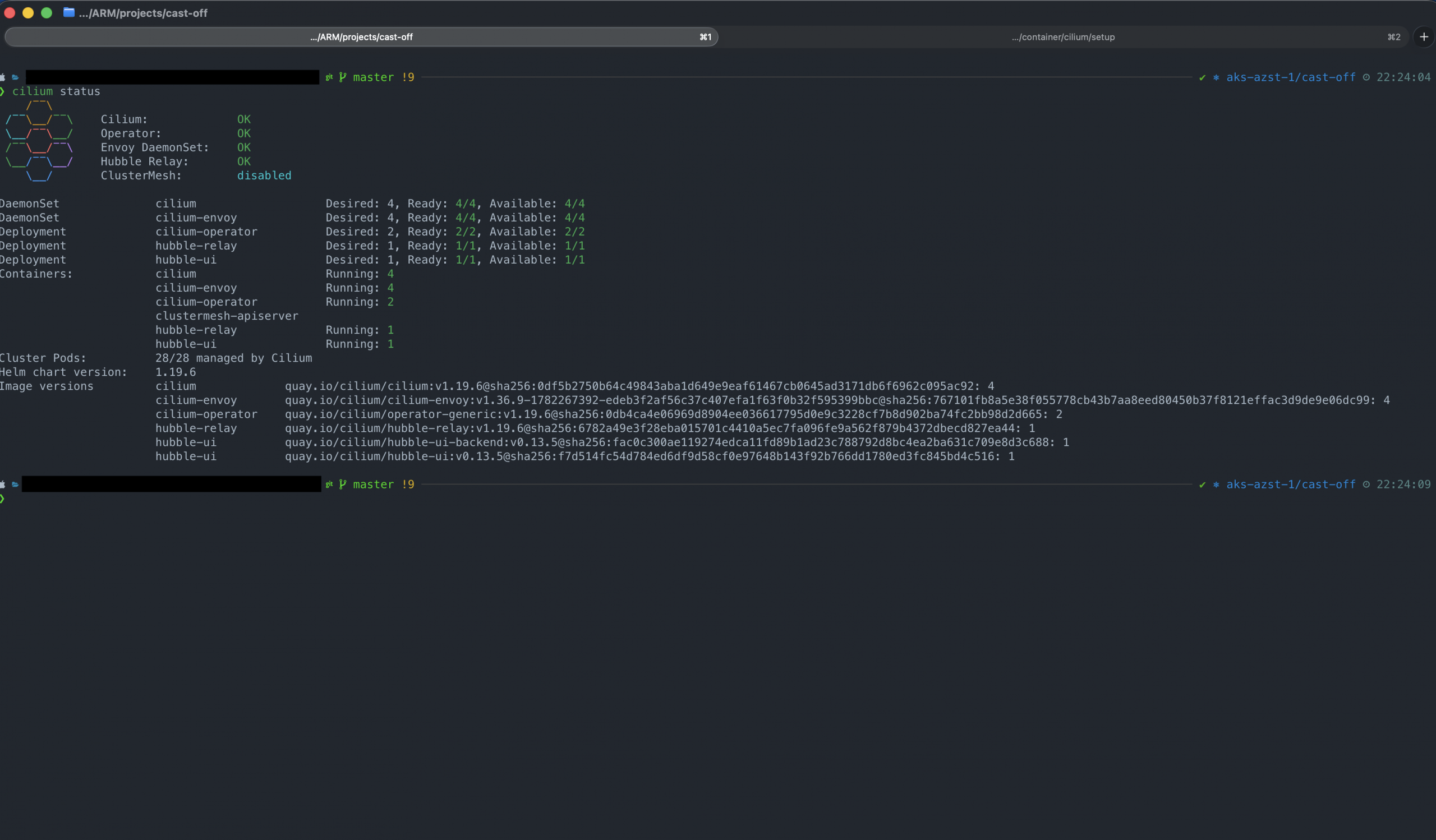Image resolution: width=1436 pixels, height=840 pixels.
Task: Zoom the window with green button
Action: click(47, 12)
